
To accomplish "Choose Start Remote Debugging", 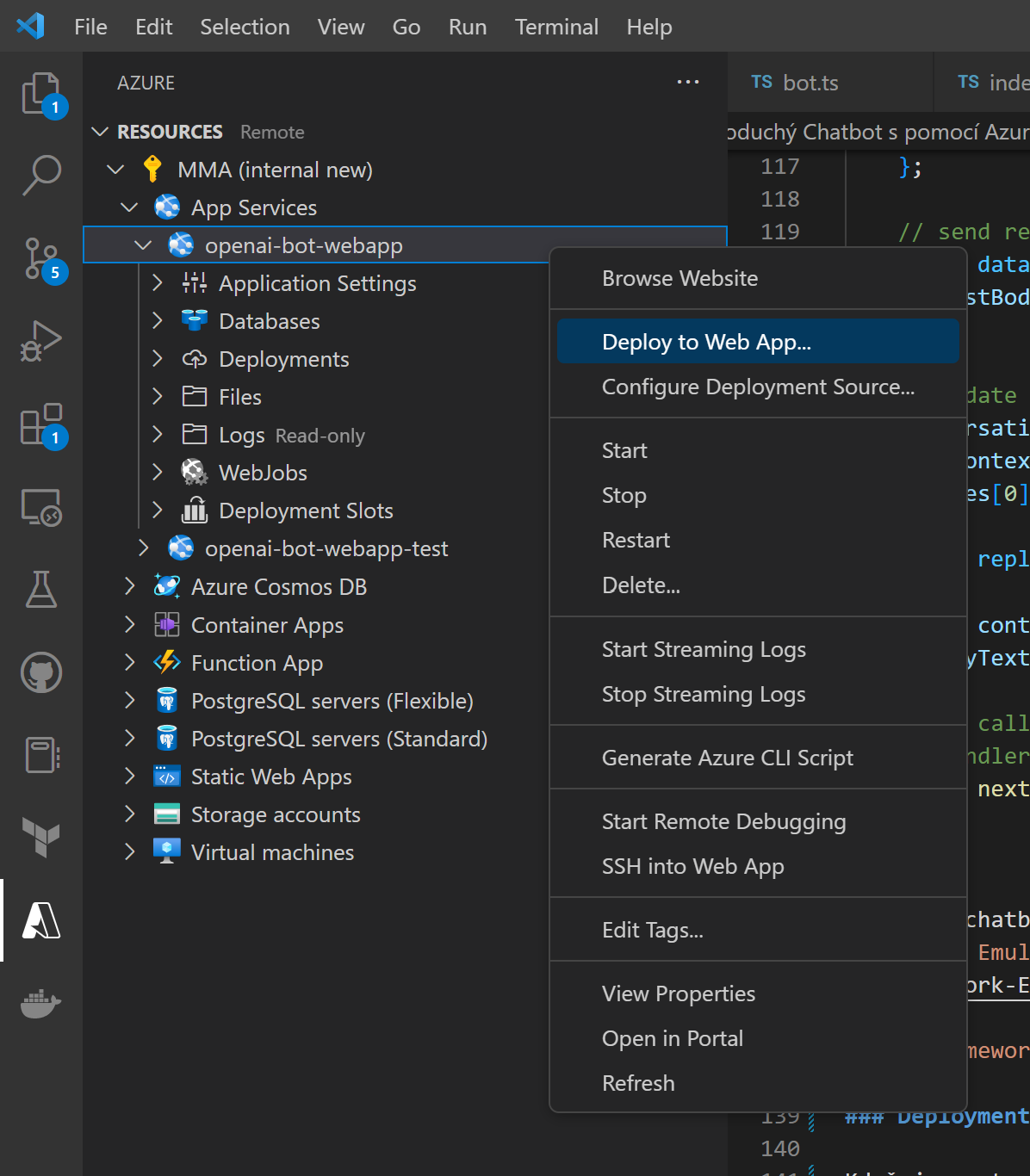I will pos(758,821).
